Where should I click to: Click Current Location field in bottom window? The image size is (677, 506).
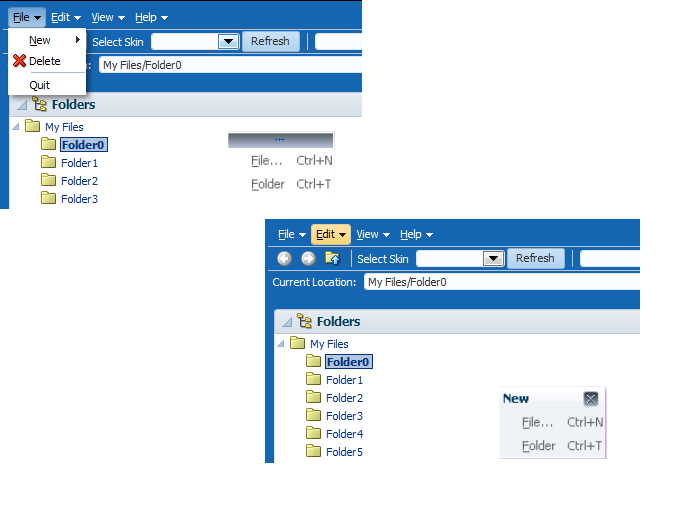click(x=502, y=282)
